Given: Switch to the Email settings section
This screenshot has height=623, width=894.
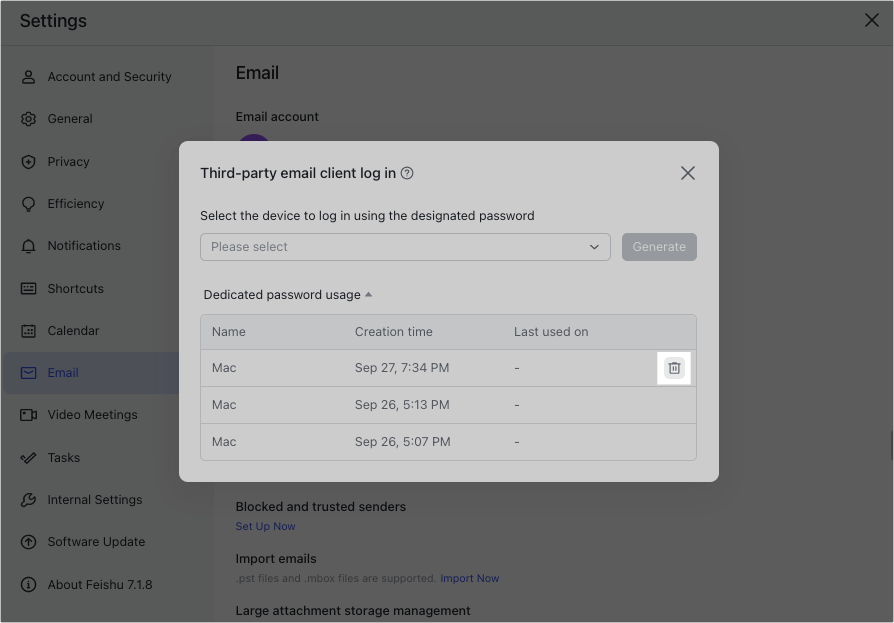Looking at the screenshot, I should pos(63,372).
